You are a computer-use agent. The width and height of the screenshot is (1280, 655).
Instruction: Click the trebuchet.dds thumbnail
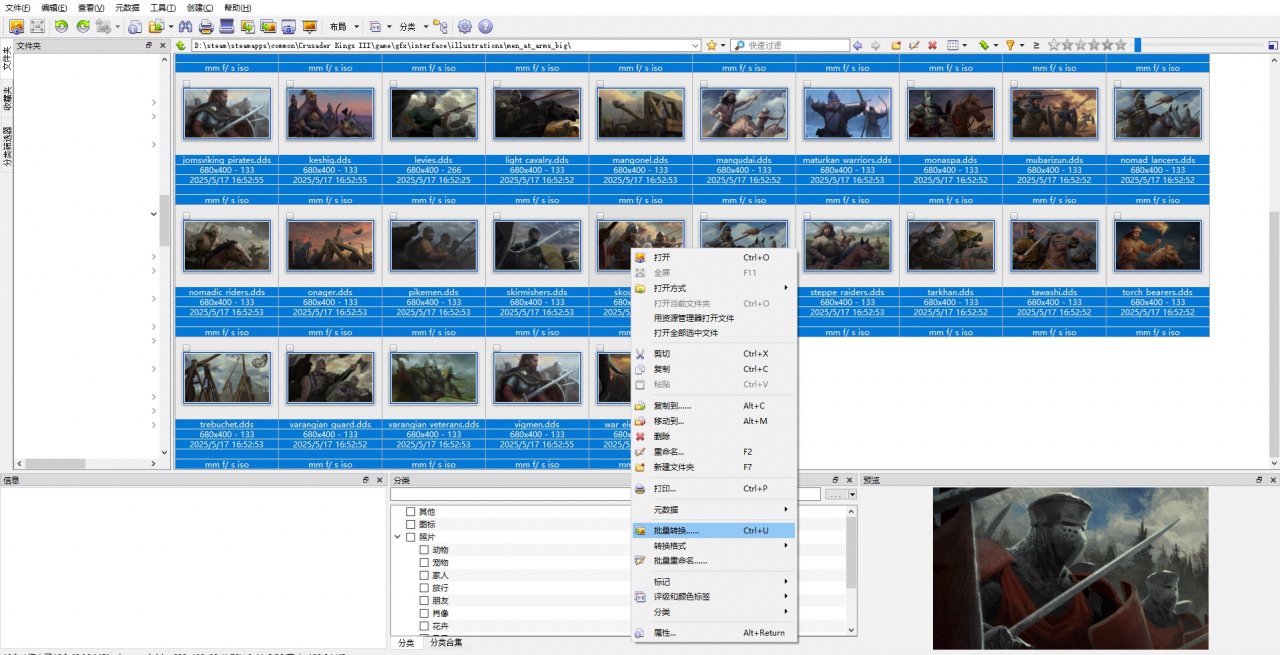point(227,378)
